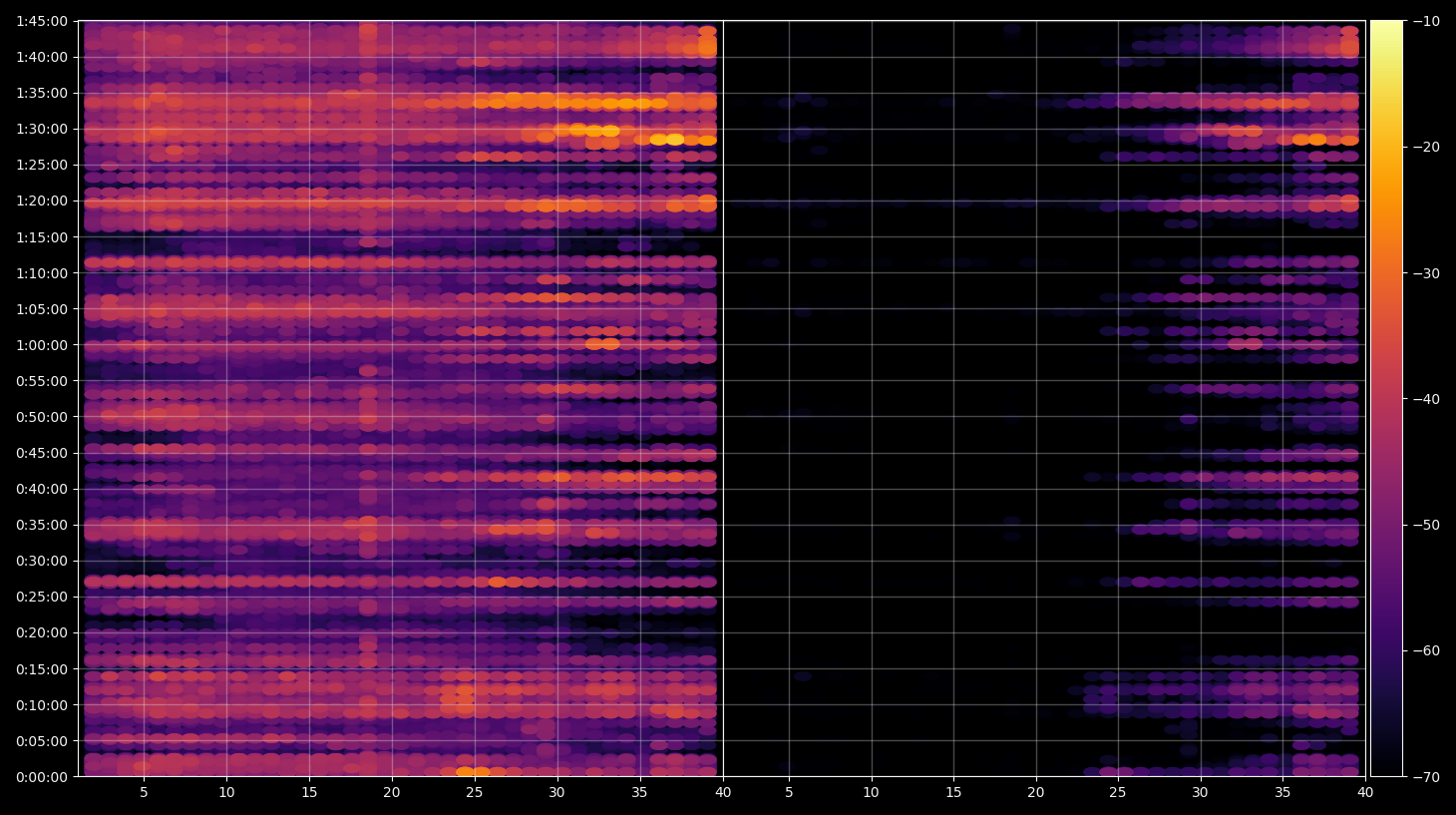
Task: Click the 0:05:00 time axis label
Action: 42,741
